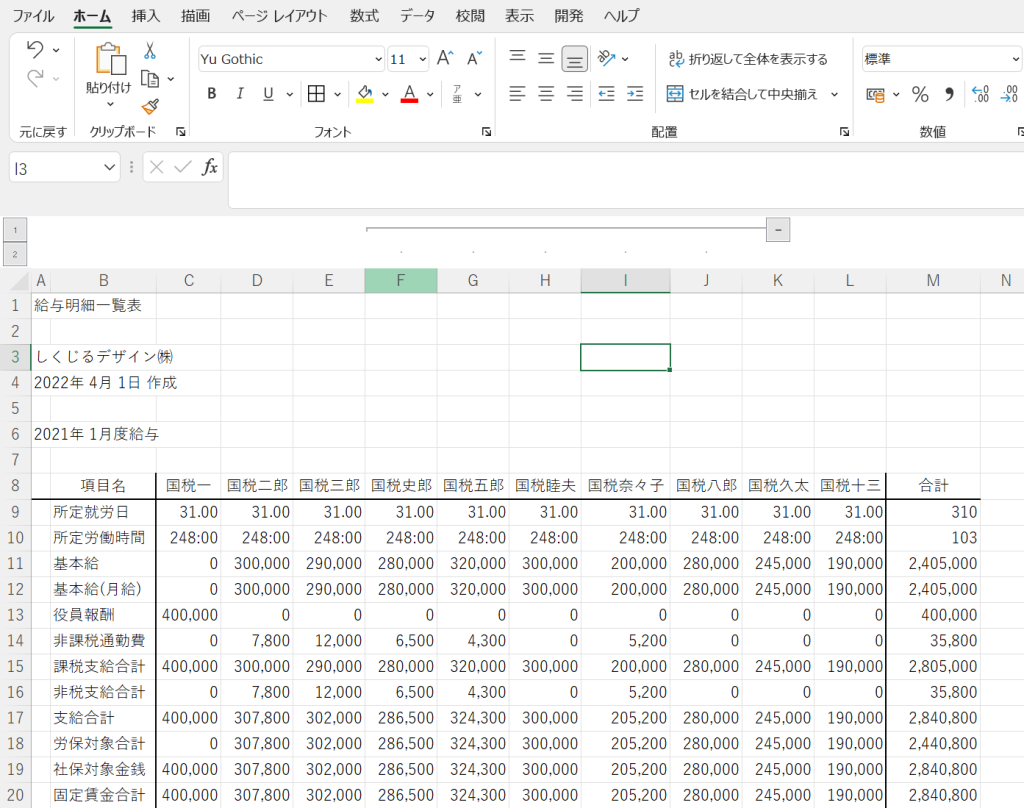Click the undo arrow icon
Screen dimensions: 1024x808
35,50
